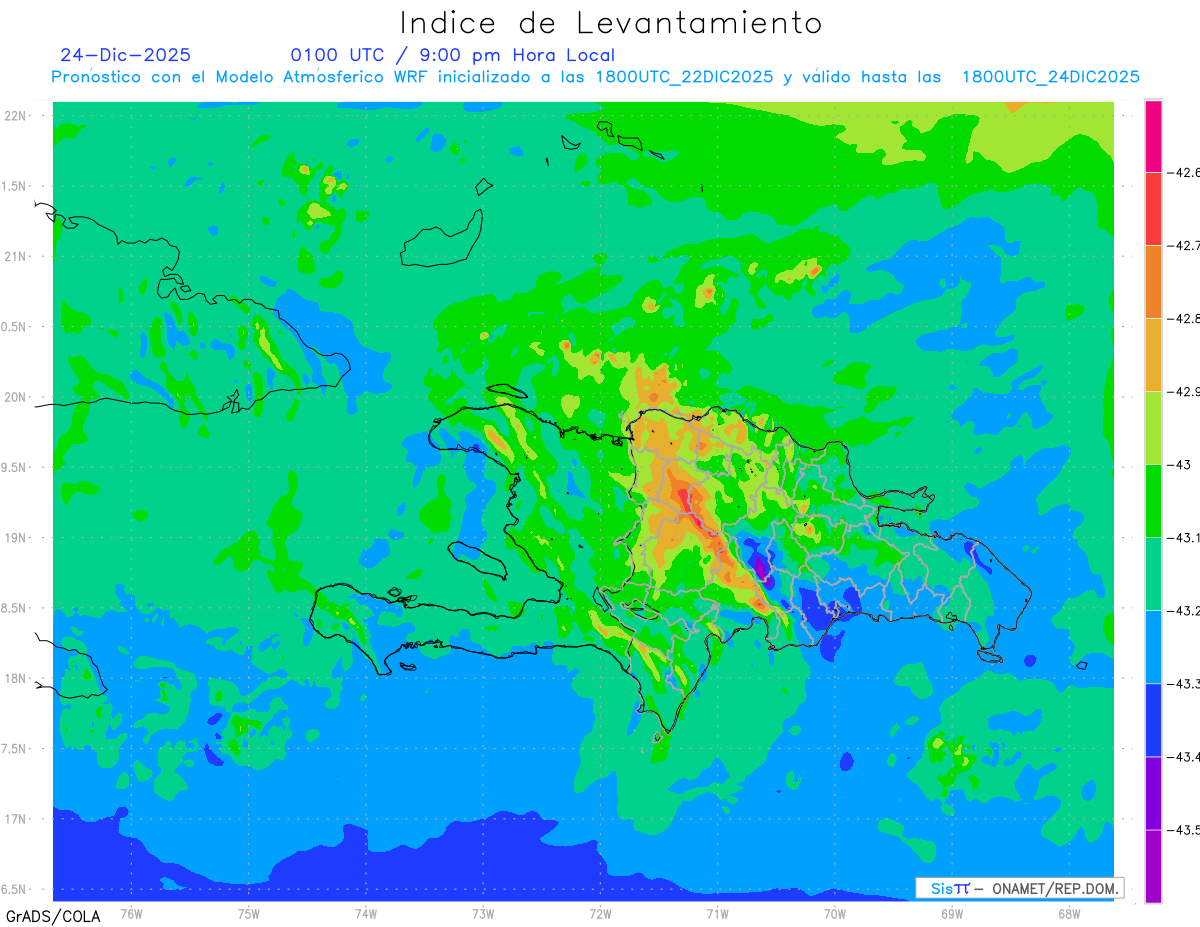Pick the violet swatch below -43.5
Viewport: 1200px width, 927px height.
(1153, 866)
